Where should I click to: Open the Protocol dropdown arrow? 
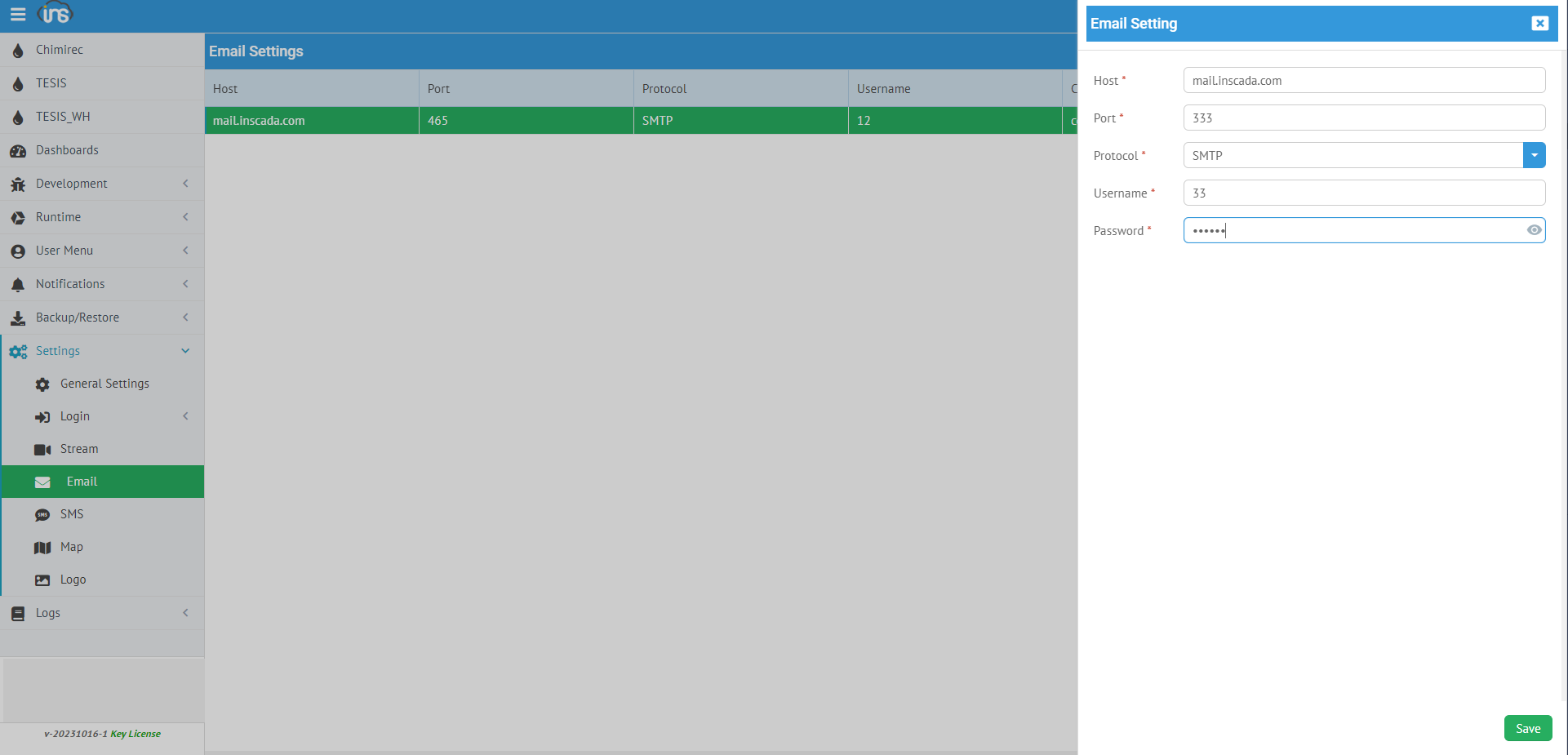pos(1534,155)
